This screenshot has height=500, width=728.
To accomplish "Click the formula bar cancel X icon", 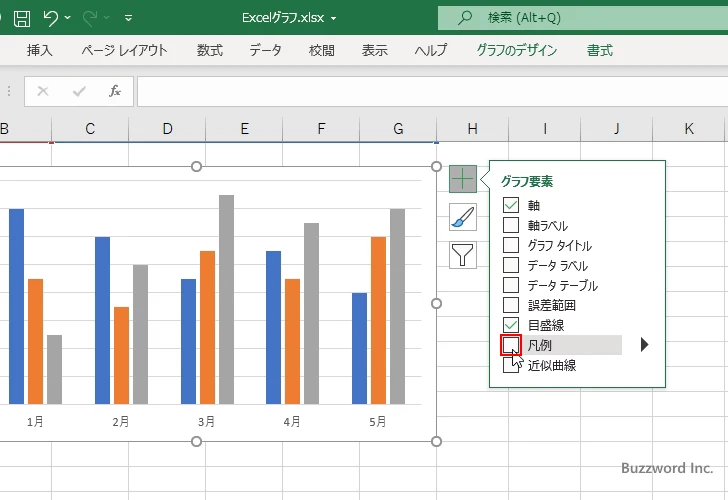I will [x=43, y=91].
